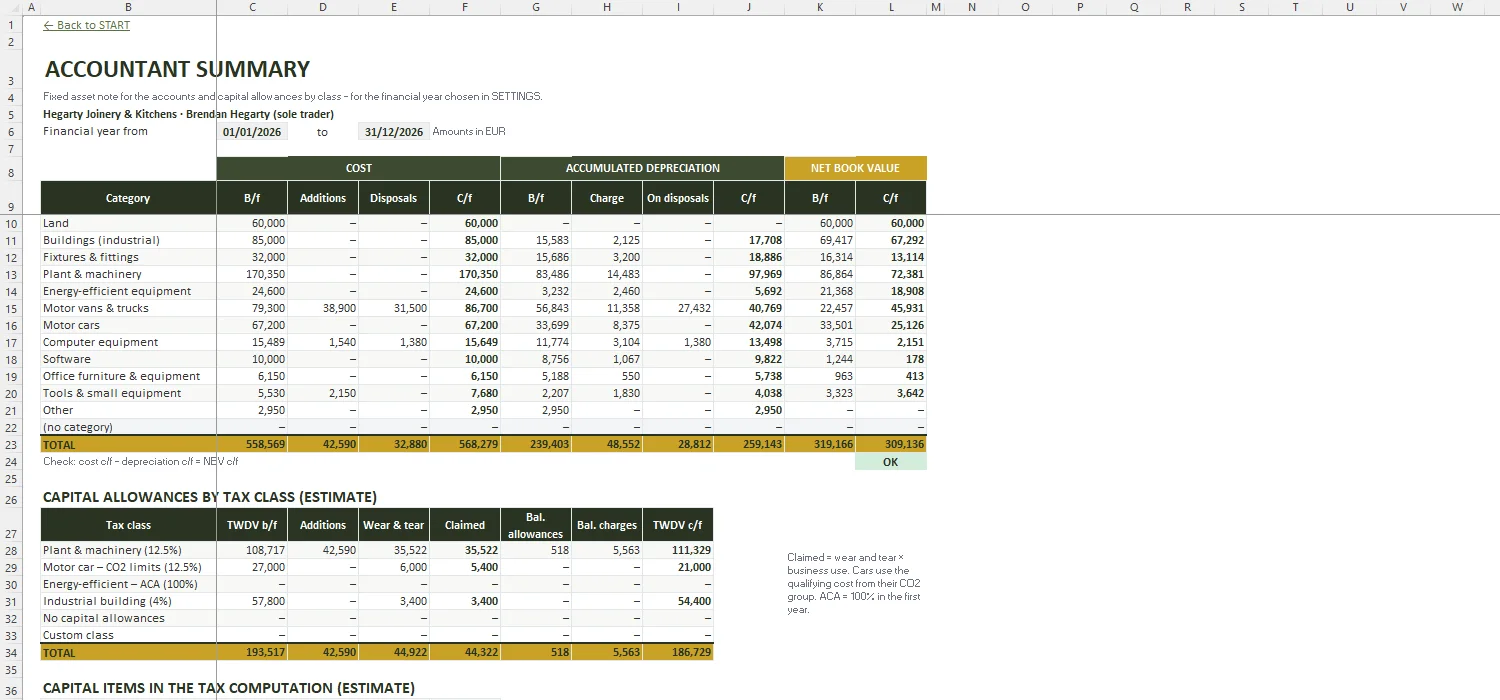
Task: Click the Motor cars category cell
Action: pos(128,326)
